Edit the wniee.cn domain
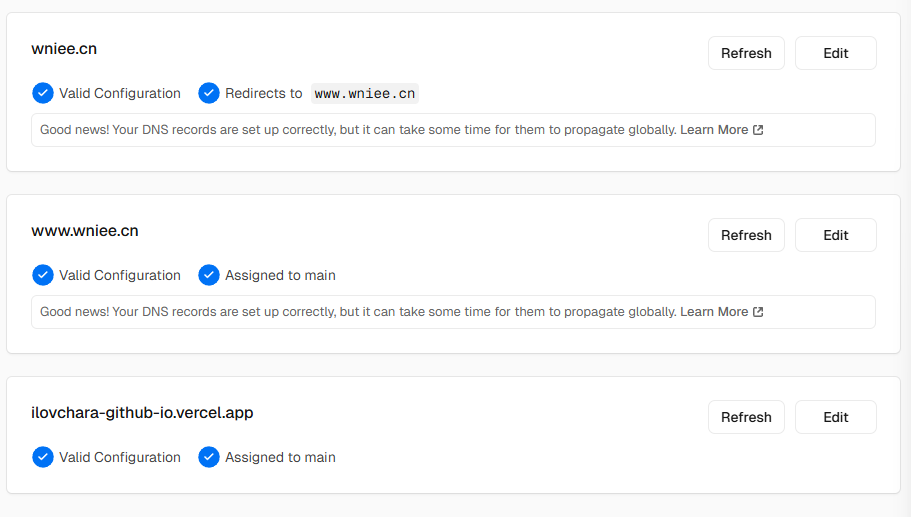The height and width of the screenshot is (517, 911). pos(835,53)
